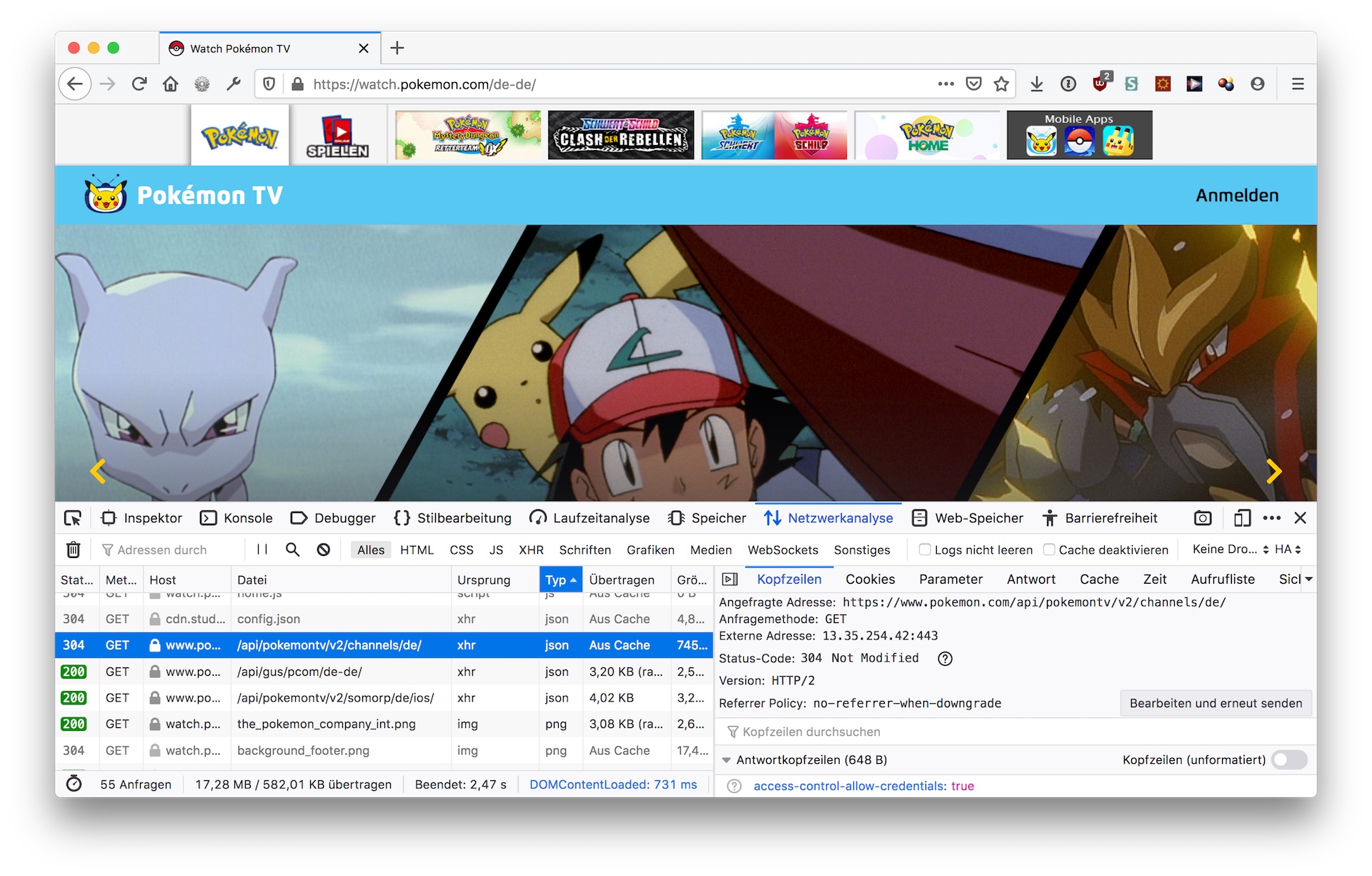Image resolution: width=1372 pixels, height=876 pixels.
Task: Select the Alles filter
Action: pyautogui.click(x=371, y=549)
